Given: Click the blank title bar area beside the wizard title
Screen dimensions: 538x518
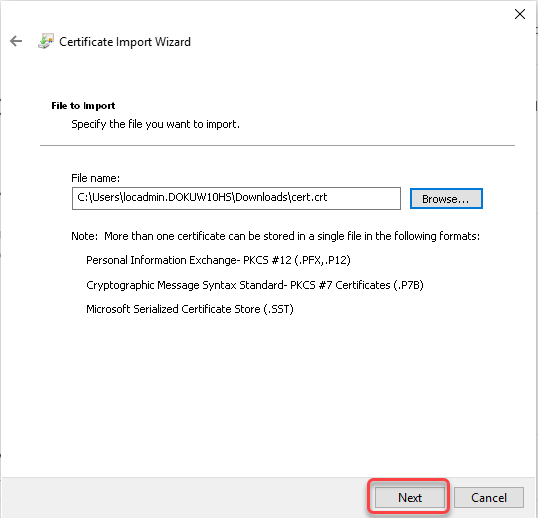Looking at the screenshot, I should 343,41.
